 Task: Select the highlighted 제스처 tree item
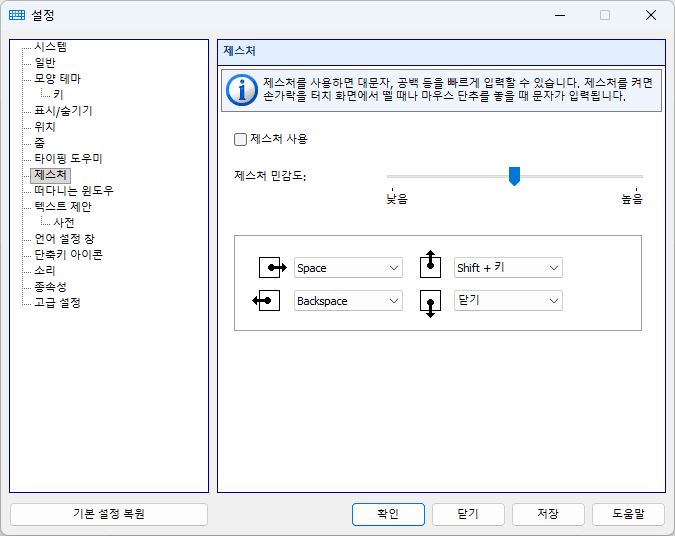[50, 175]
